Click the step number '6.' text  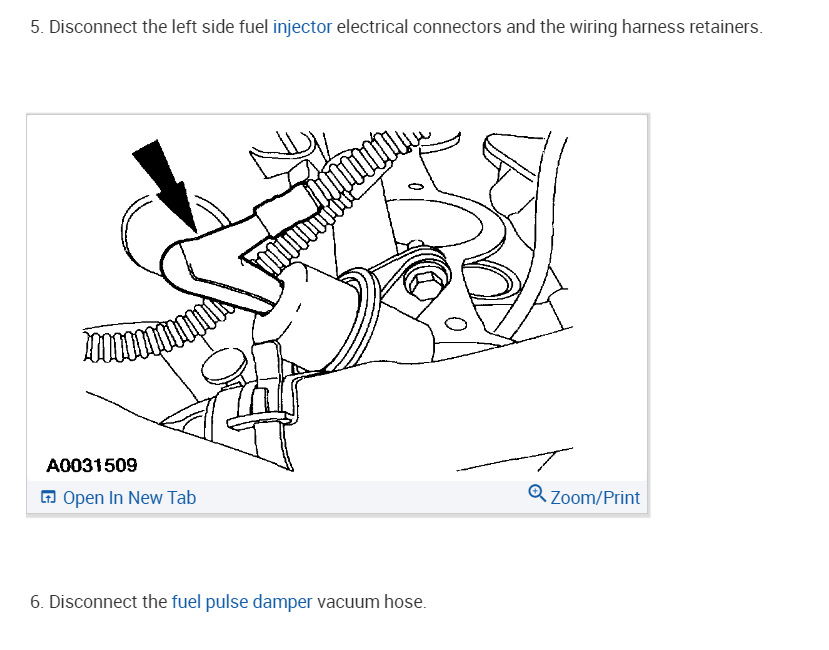pyautogui.click(x=36, y=602)
